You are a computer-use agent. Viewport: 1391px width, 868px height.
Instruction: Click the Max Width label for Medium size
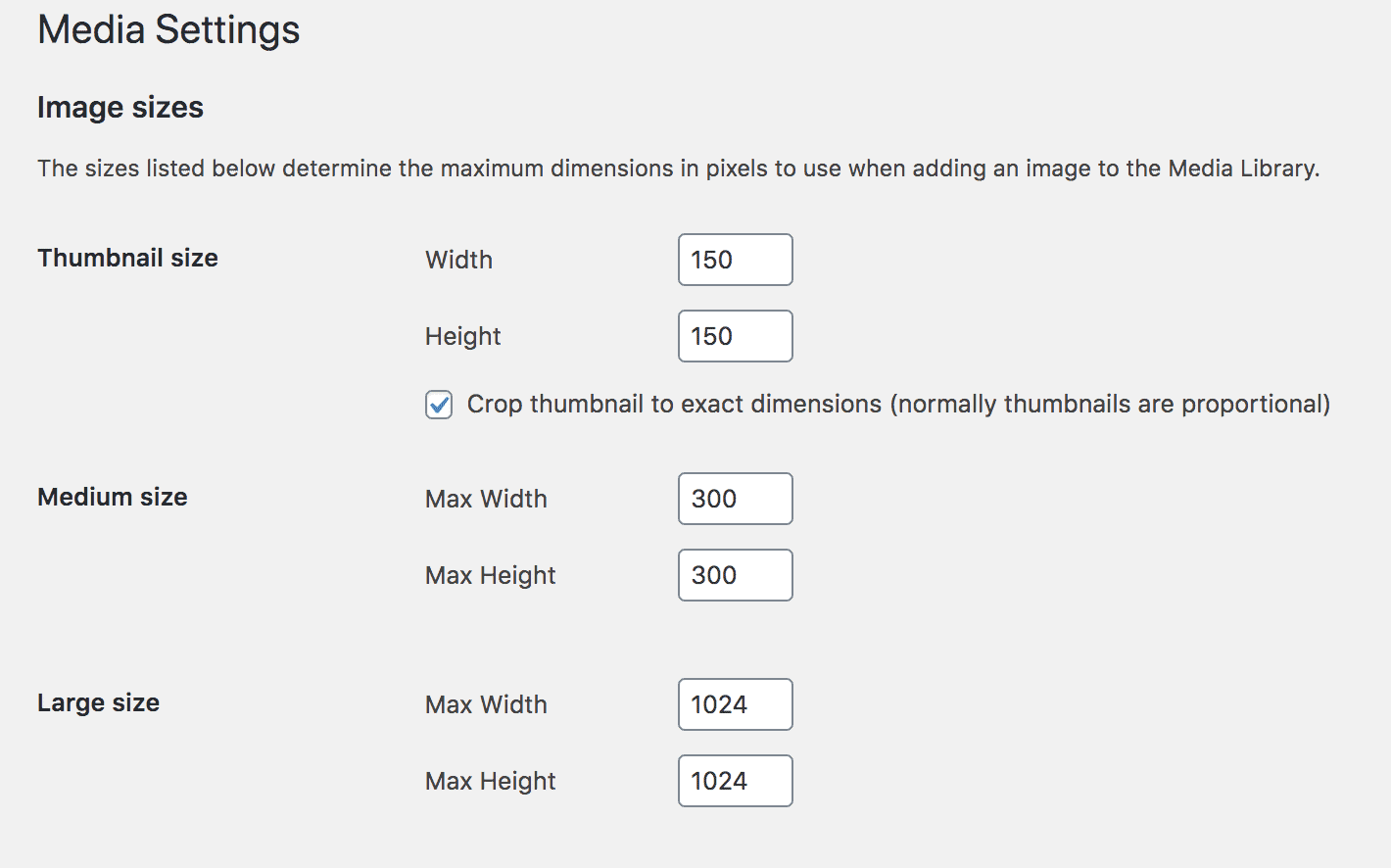486,499
